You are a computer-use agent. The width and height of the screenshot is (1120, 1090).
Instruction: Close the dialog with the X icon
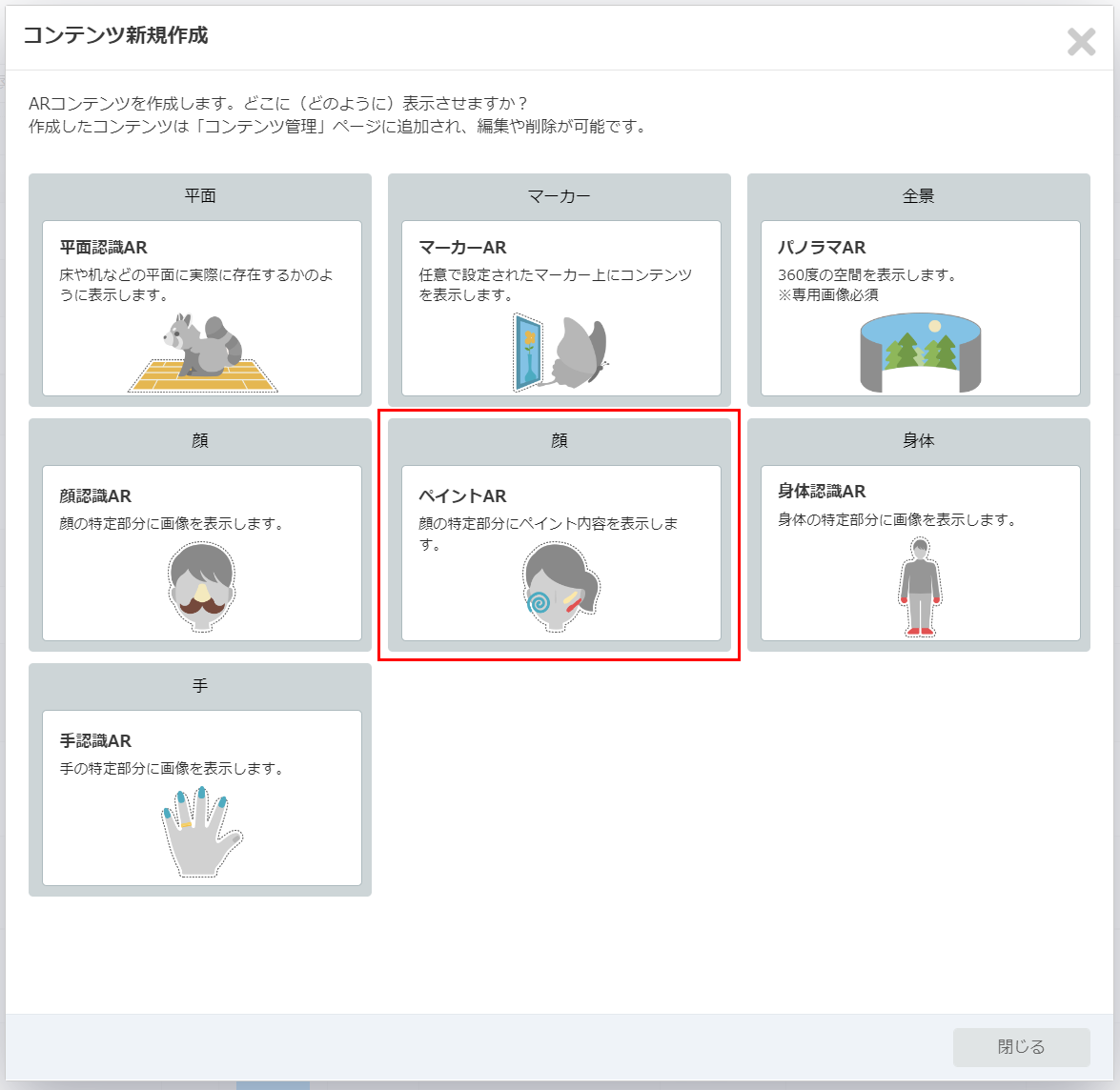[x=1082, y=41]
